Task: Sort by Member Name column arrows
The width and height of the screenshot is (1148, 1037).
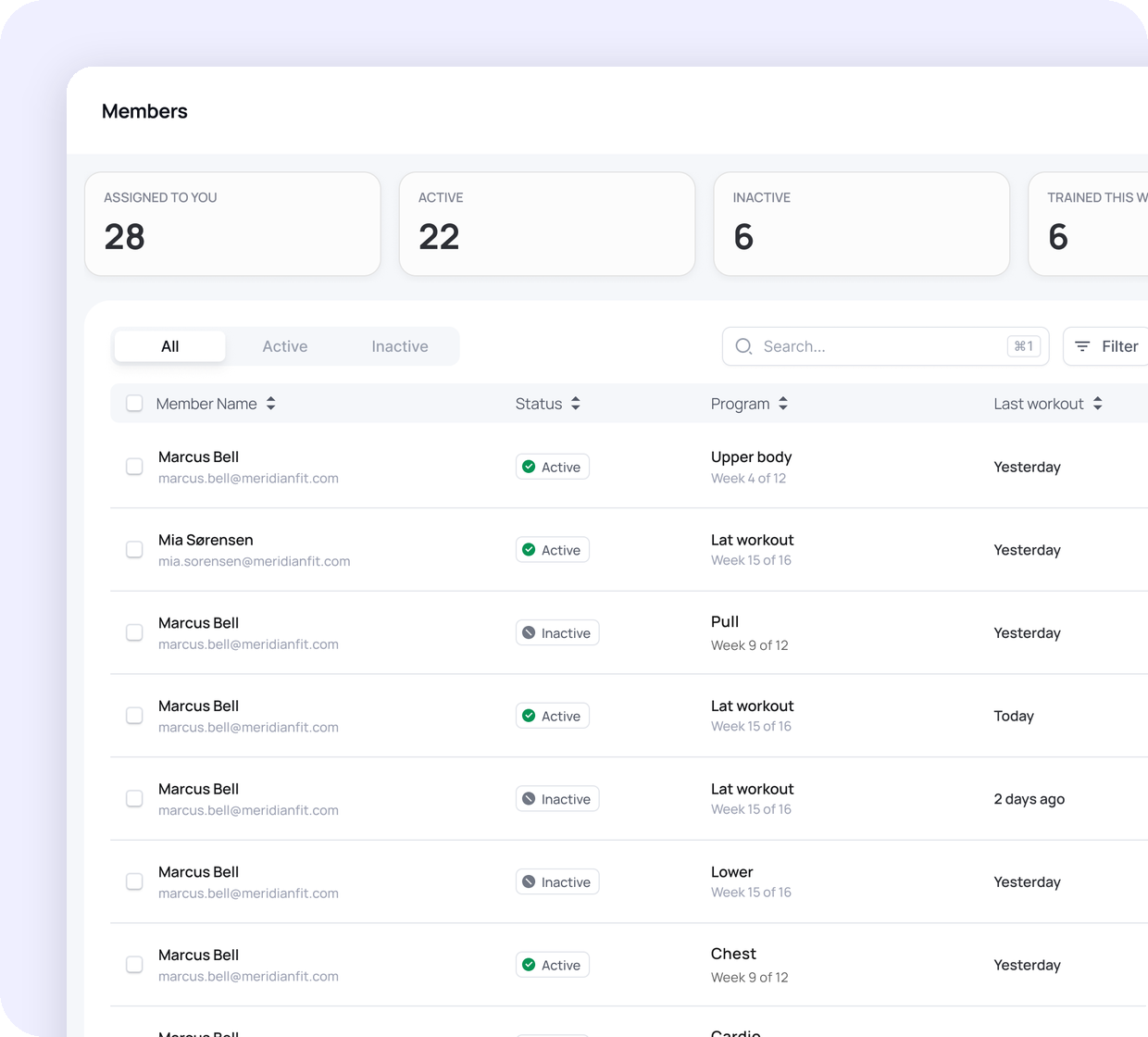Action: coord(271,404)
